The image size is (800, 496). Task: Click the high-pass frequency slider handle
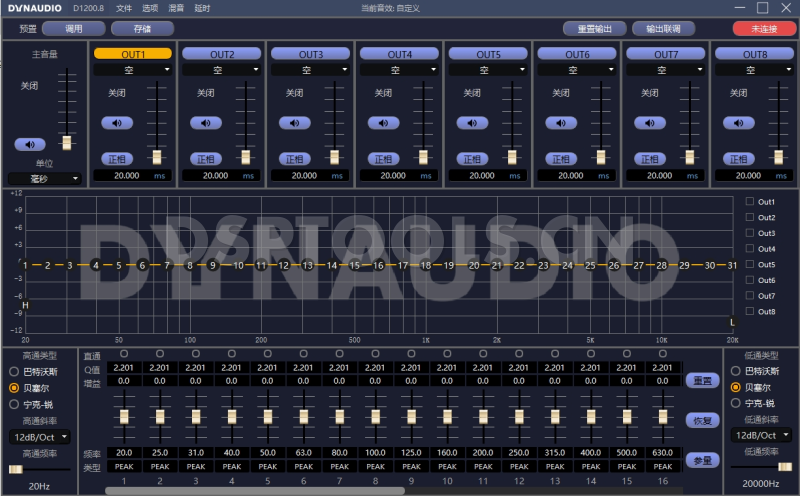pyautogui.click(x=16, y=469)
